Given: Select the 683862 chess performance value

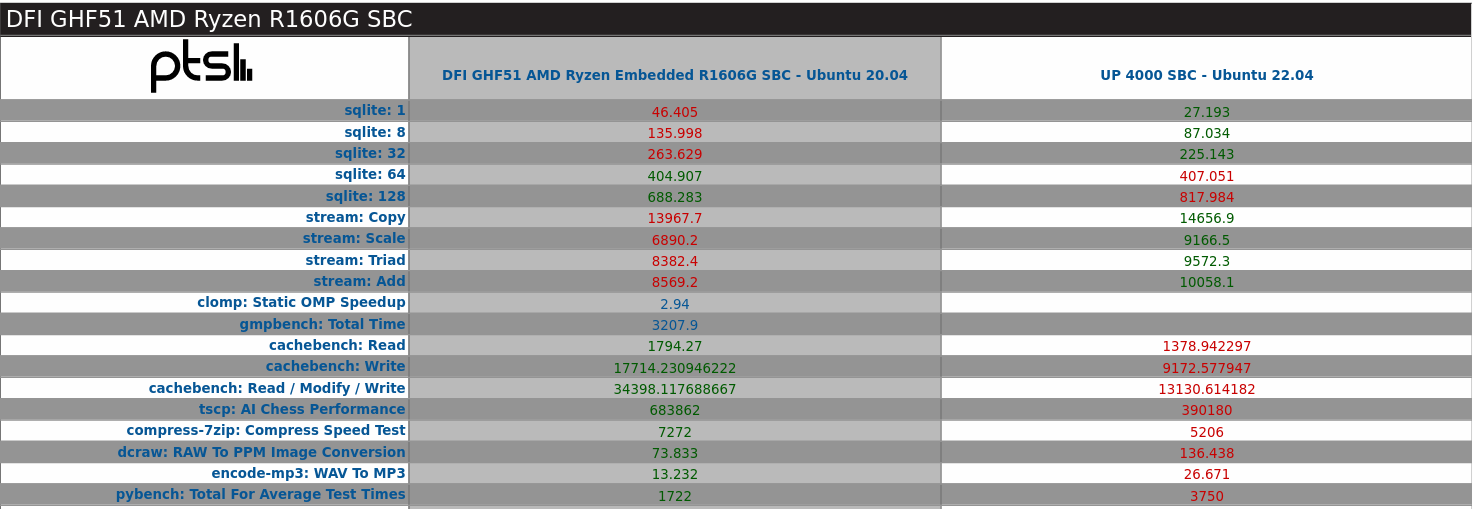Looking at the screenshot, I should (675, 411).
